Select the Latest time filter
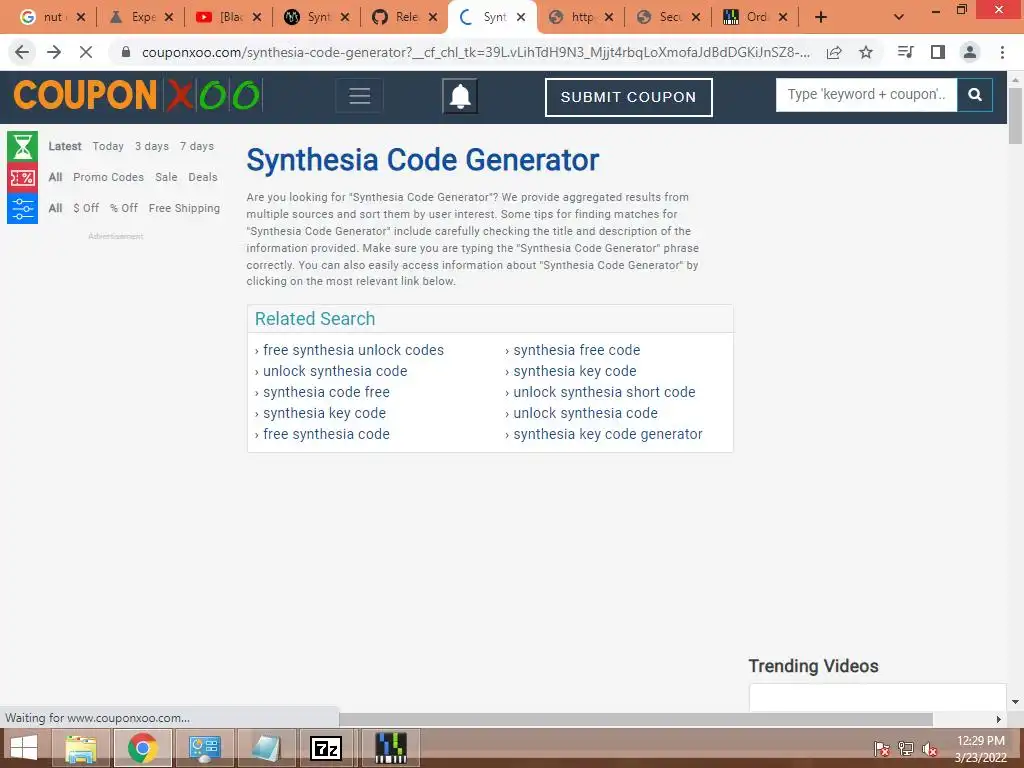 65,146
